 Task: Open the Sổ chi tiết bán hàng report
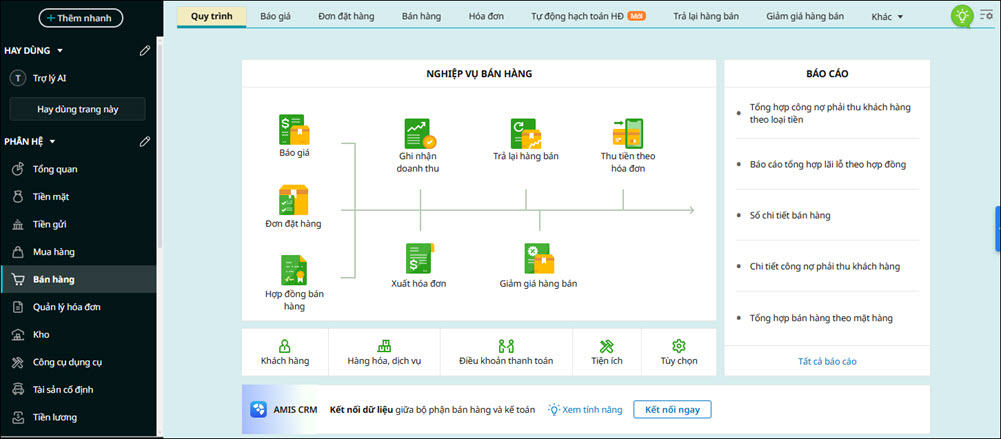click(790, 215)
